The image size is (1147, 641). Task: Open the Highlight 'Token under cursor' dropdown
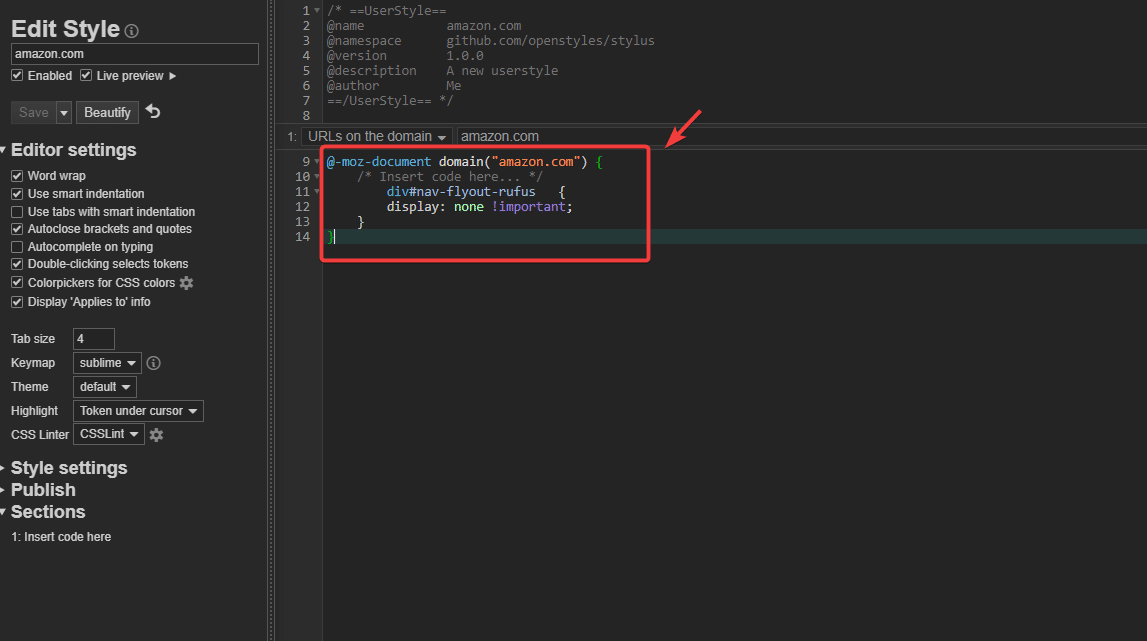[x=138, y=411]
